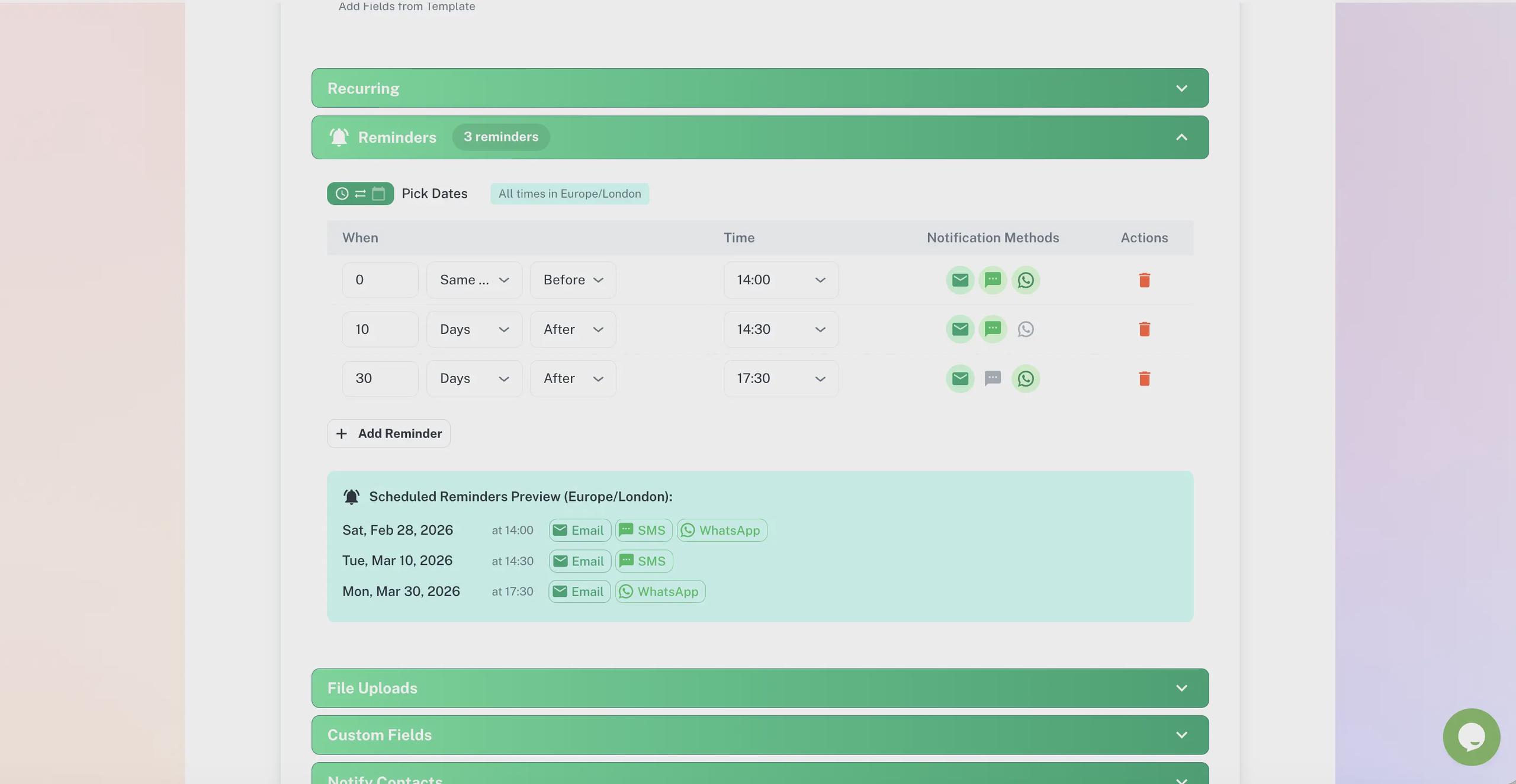Screen dimensions: 1516x784
Task: Enable WhatsApp for the 14:30 reminder
Action: click(1026, 329)
